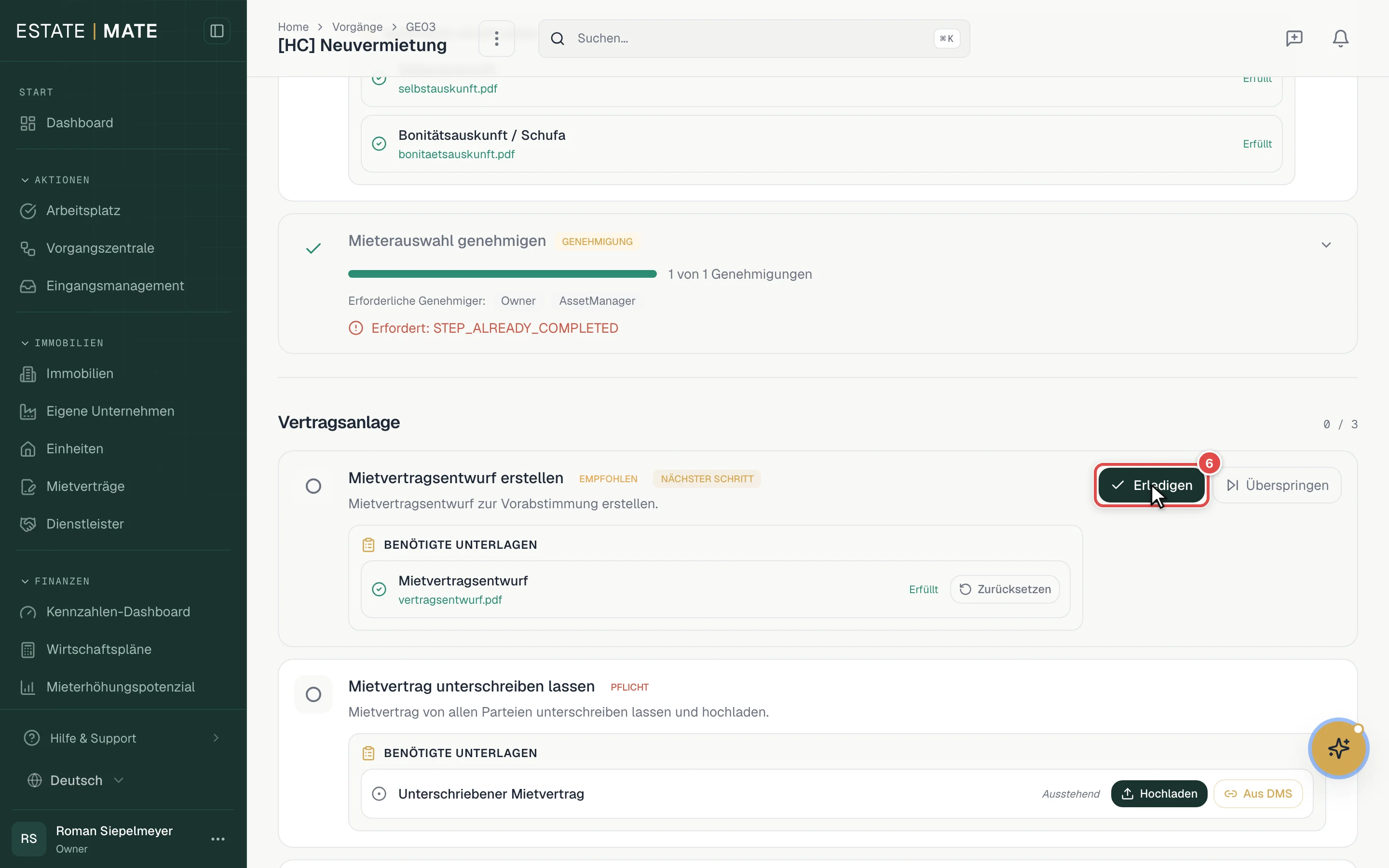Open the notifications bell

(1340, 39)
